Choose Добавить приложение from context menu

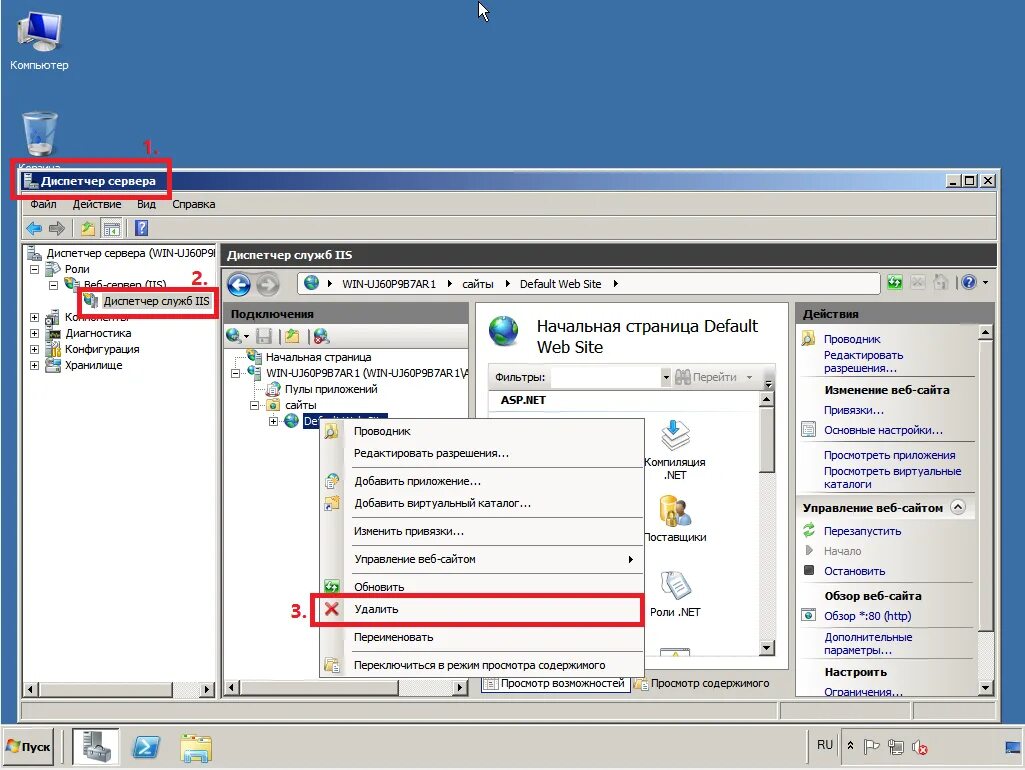click(481, 481)
